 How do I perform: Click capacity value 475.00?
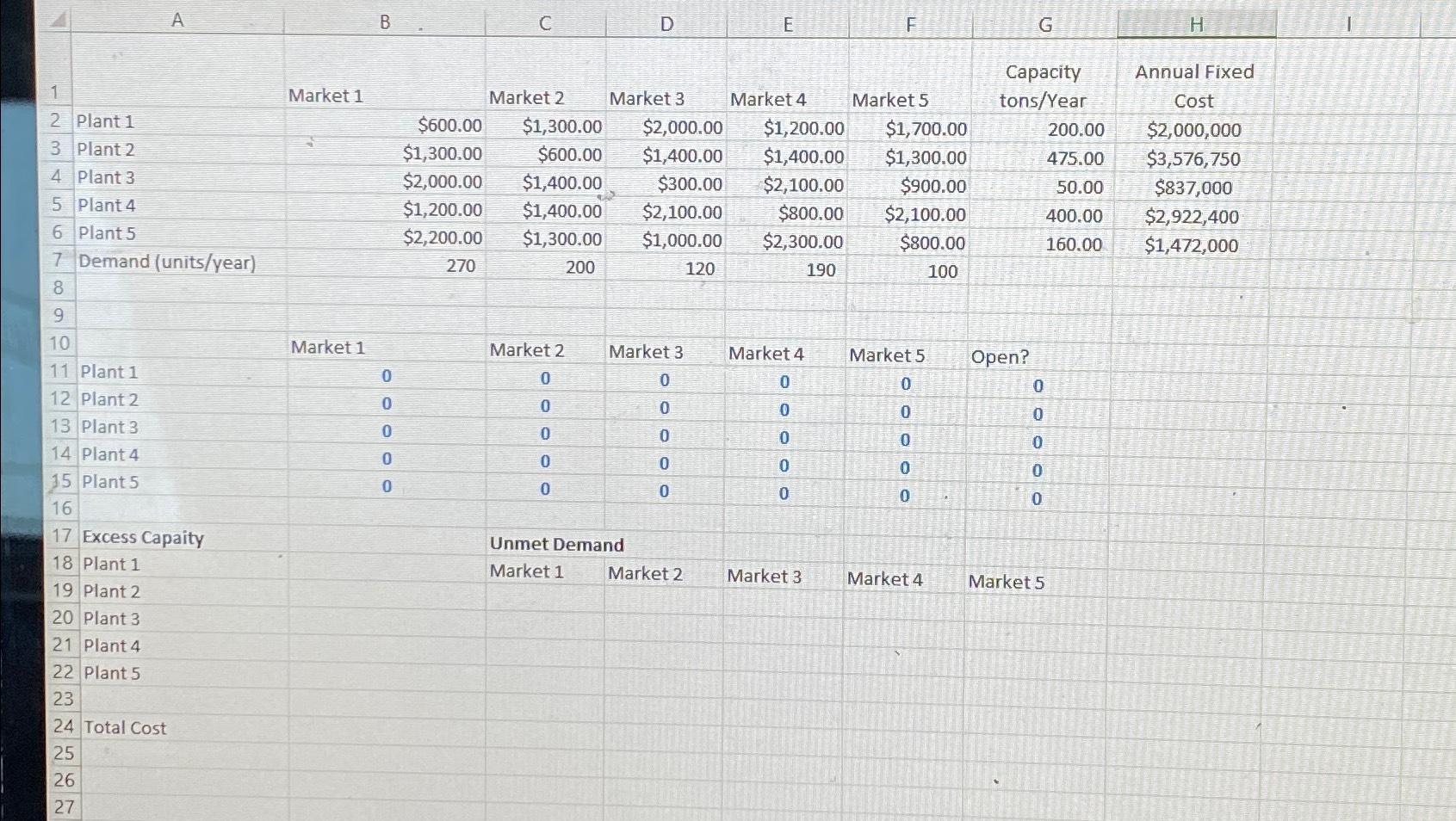[x=1075, y=159]
